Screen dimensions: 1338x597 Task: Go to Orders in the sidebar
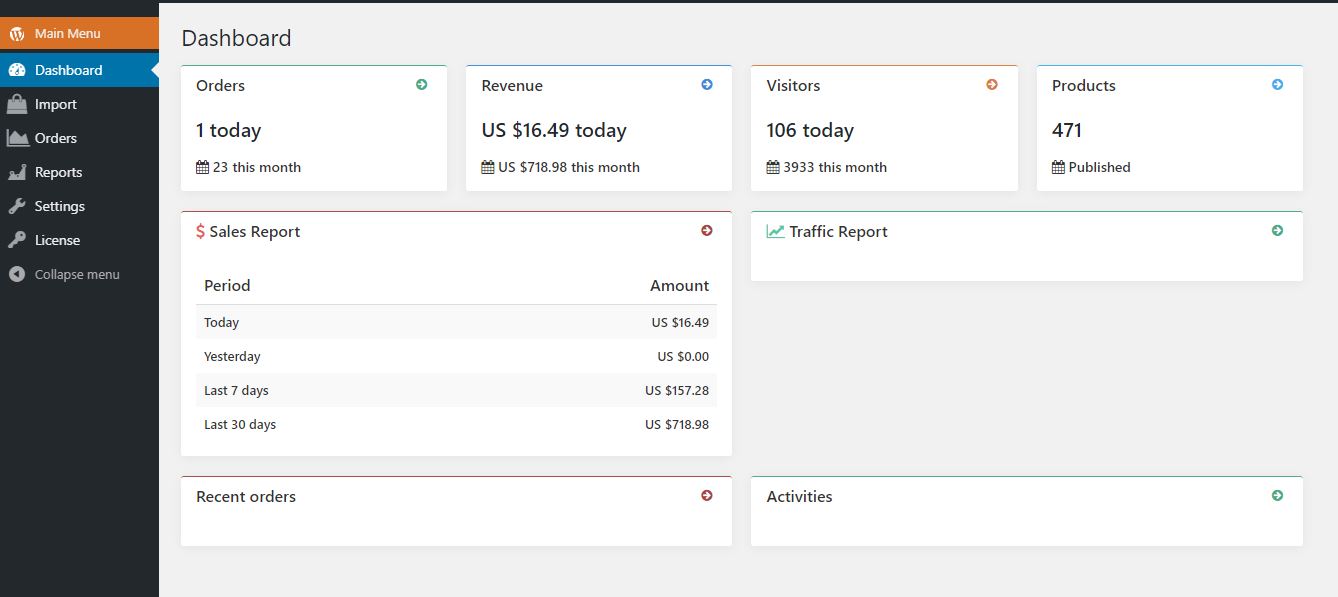pyautogui.click(x=55, y=138)
